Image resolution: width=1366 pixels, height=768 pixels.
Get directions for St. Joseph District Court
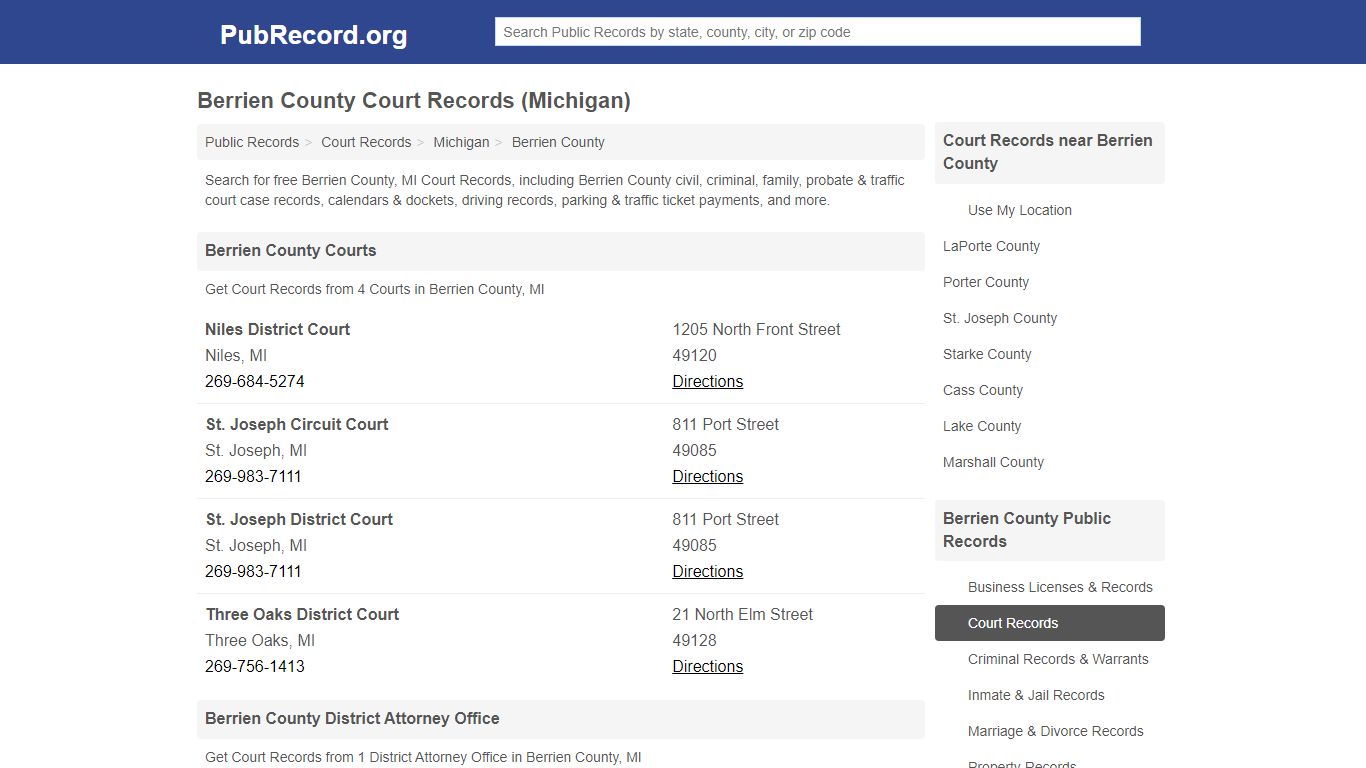708,571
